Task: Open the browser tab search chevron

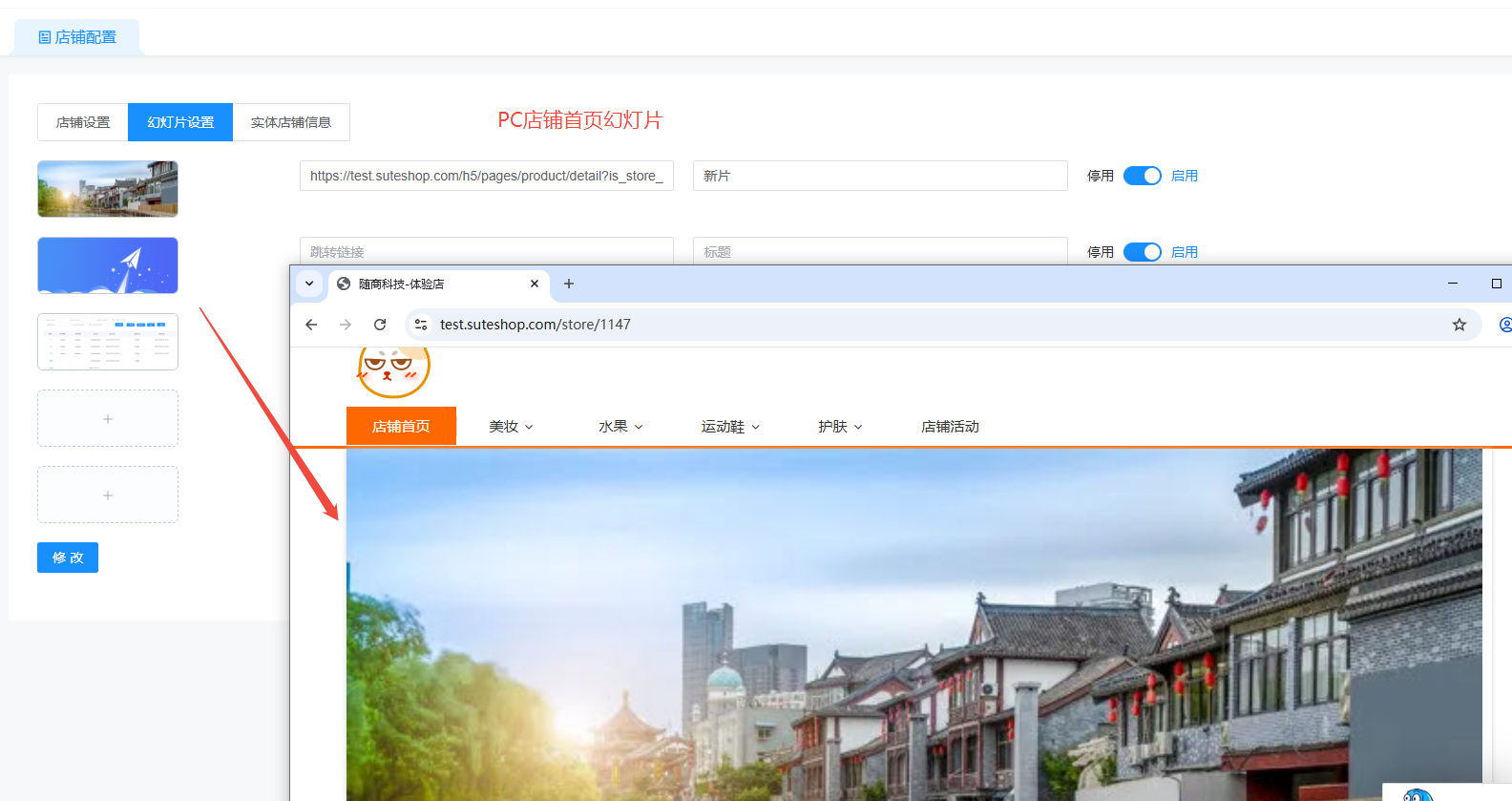Action: [309, 284]
